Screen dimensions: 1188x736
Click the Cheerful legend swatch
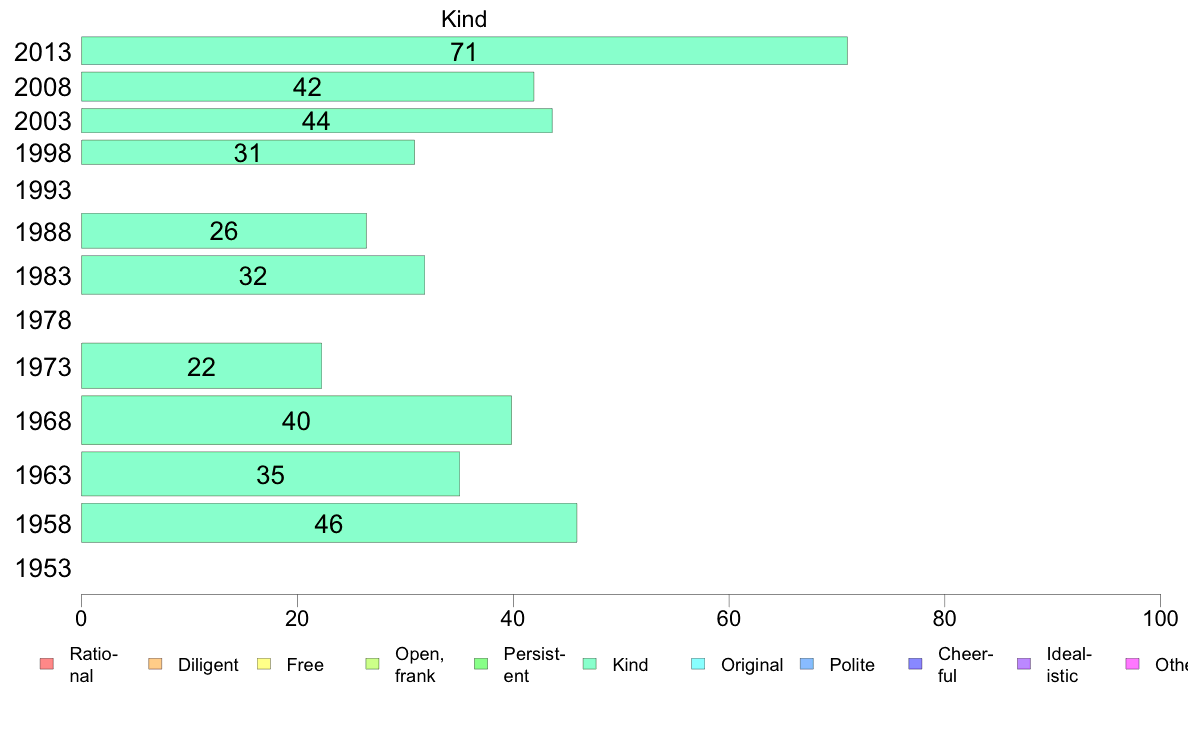(915, 664)
